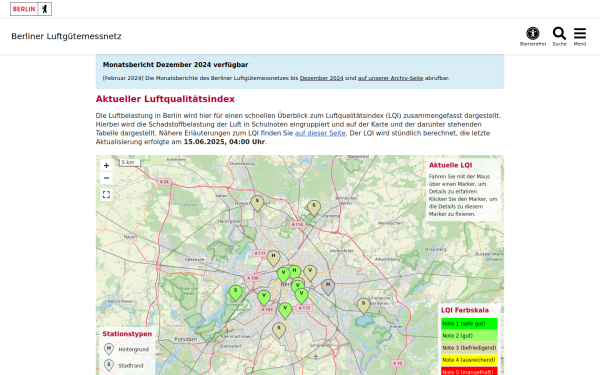Click the A 114 road label on map

click(298, 224)
